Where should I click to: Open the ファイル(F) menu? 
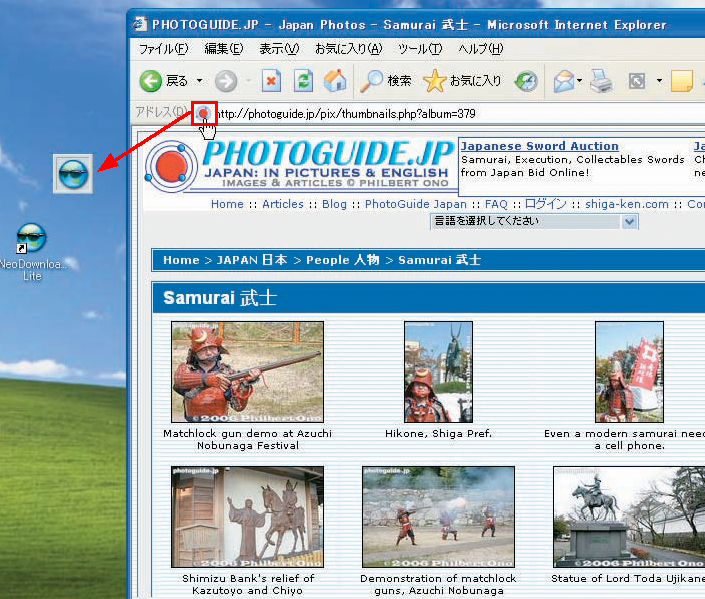(163, 49)
